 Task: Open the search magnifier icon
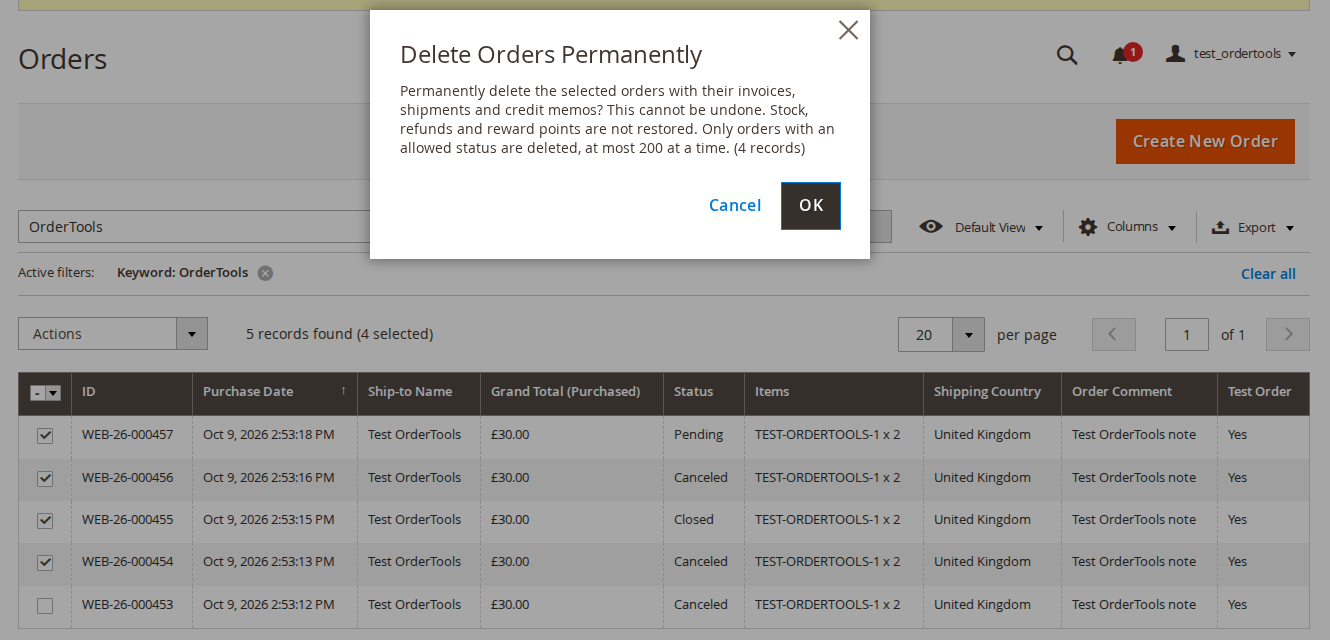(1067, 55)
